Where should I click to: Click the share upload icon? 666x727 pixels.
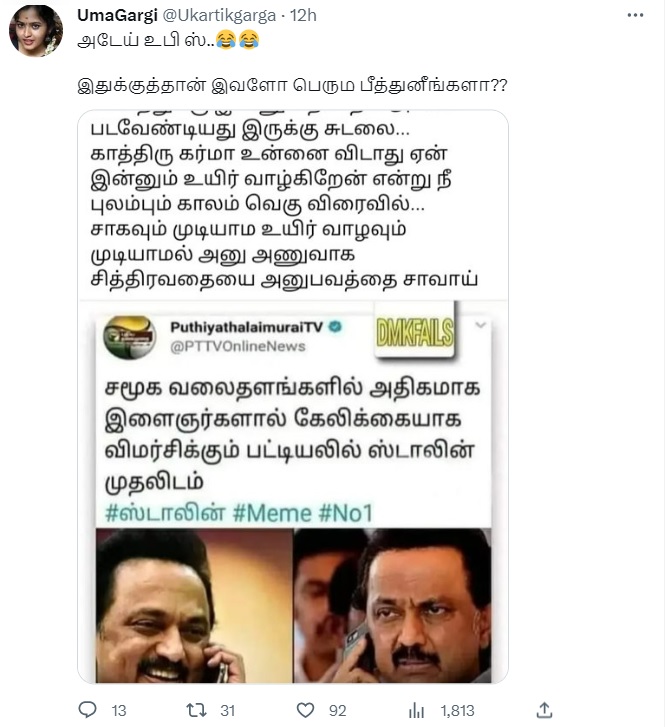point(544,710)
